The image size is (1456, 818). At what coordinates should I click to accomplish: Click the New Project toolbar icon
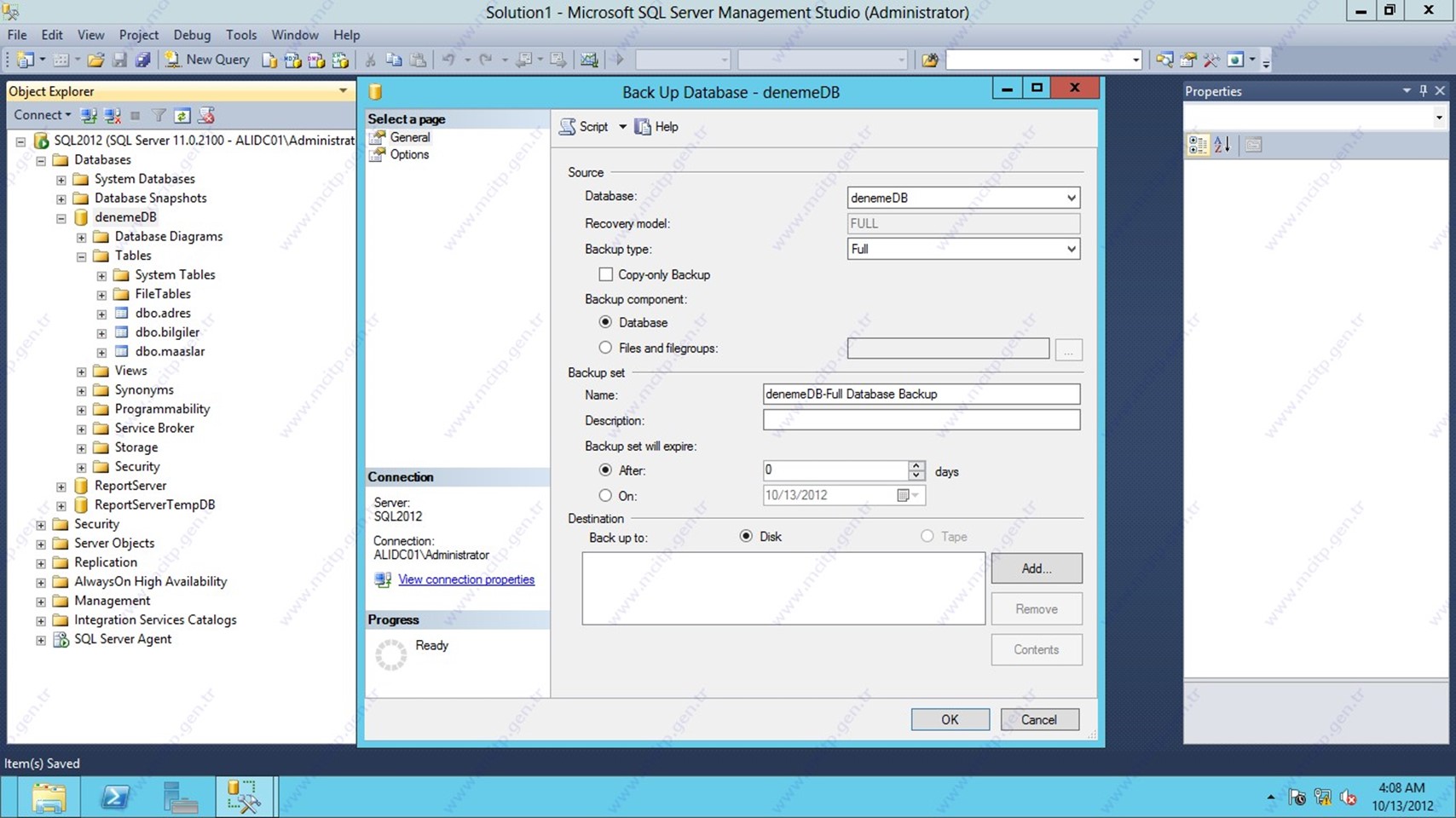(25, 60)
